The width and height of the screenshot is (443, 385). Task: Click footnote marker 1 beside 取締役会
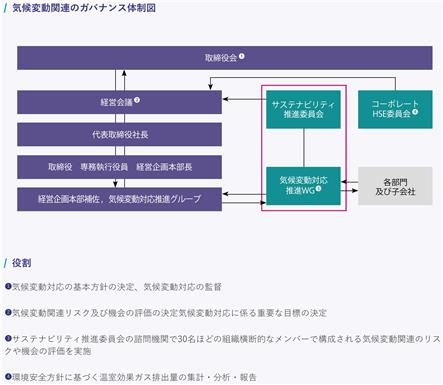click(242, 56)
